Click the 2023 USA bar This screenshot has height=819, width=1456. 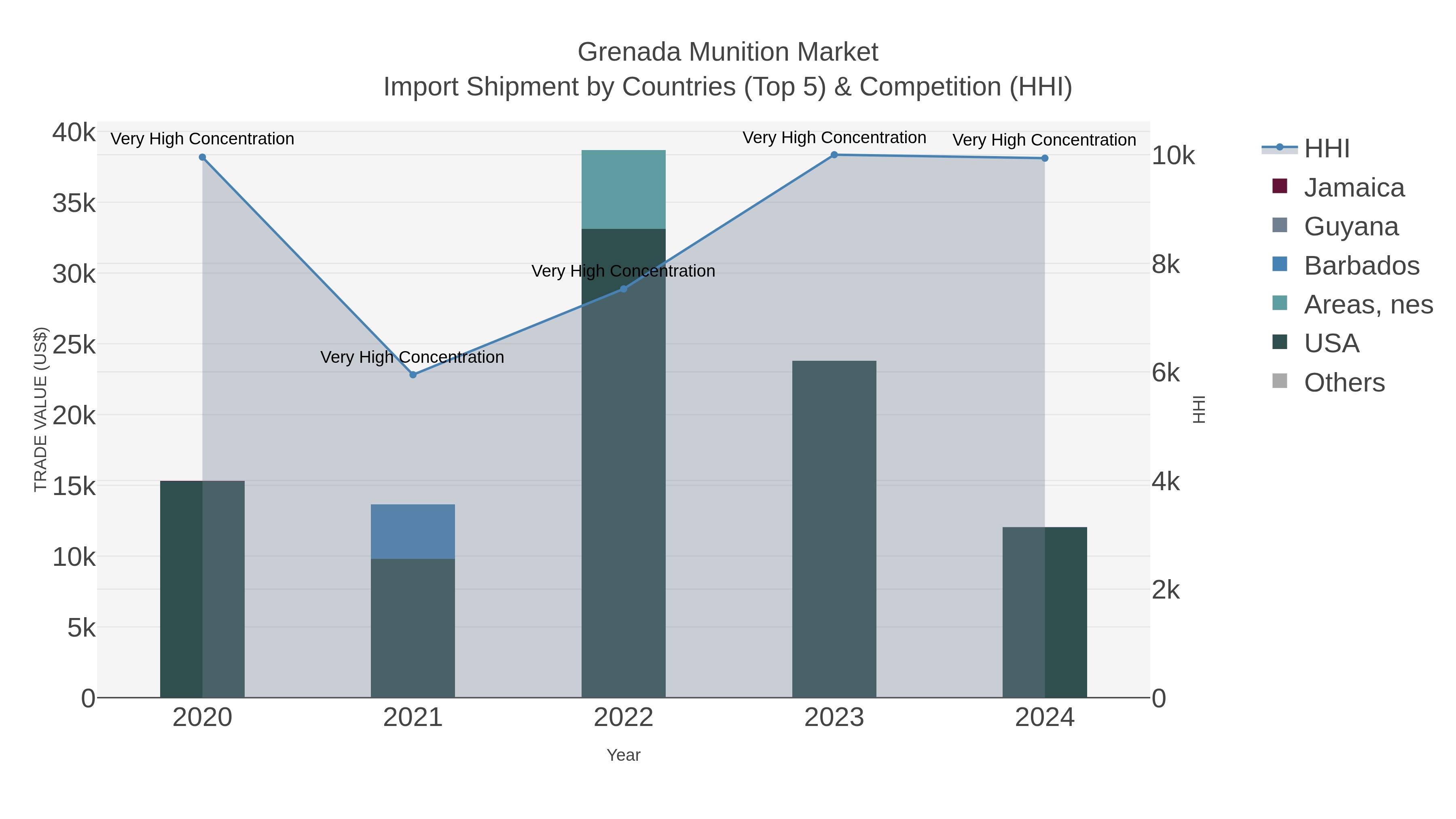tap(834, 529)
